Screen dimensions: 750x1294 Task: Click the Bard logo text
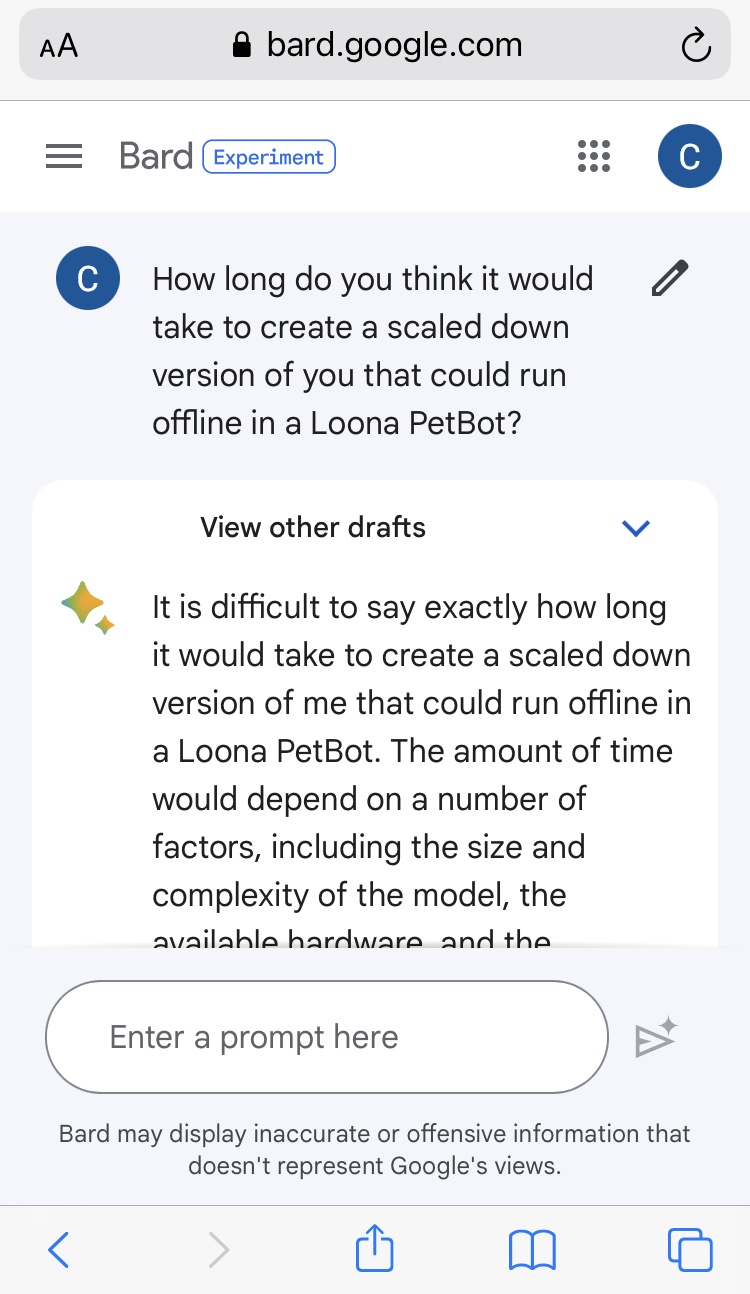click(x=155, y=157)
